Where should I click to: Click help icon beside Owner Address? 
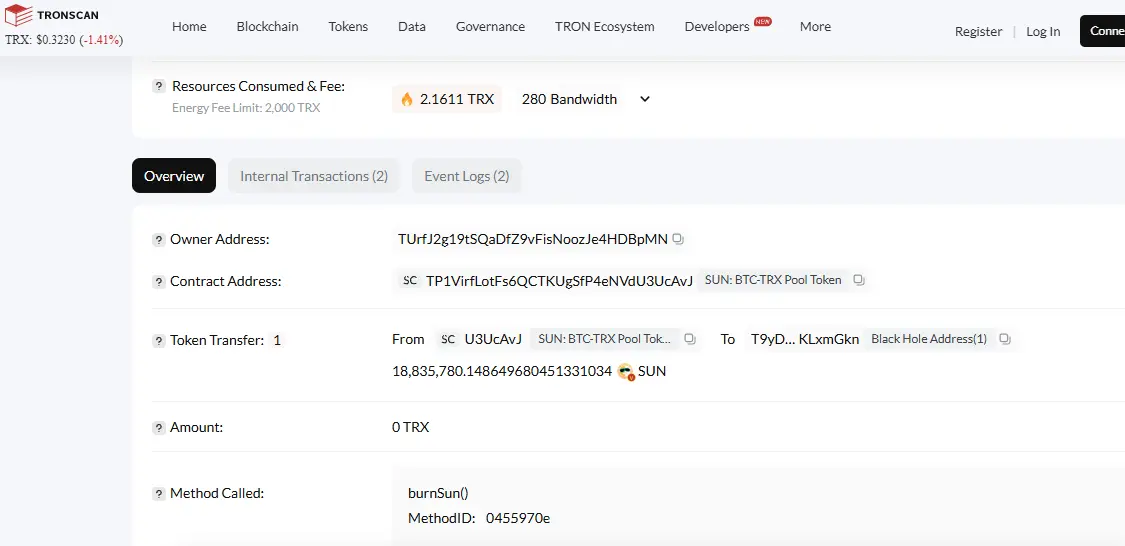(x=159, y=240)
